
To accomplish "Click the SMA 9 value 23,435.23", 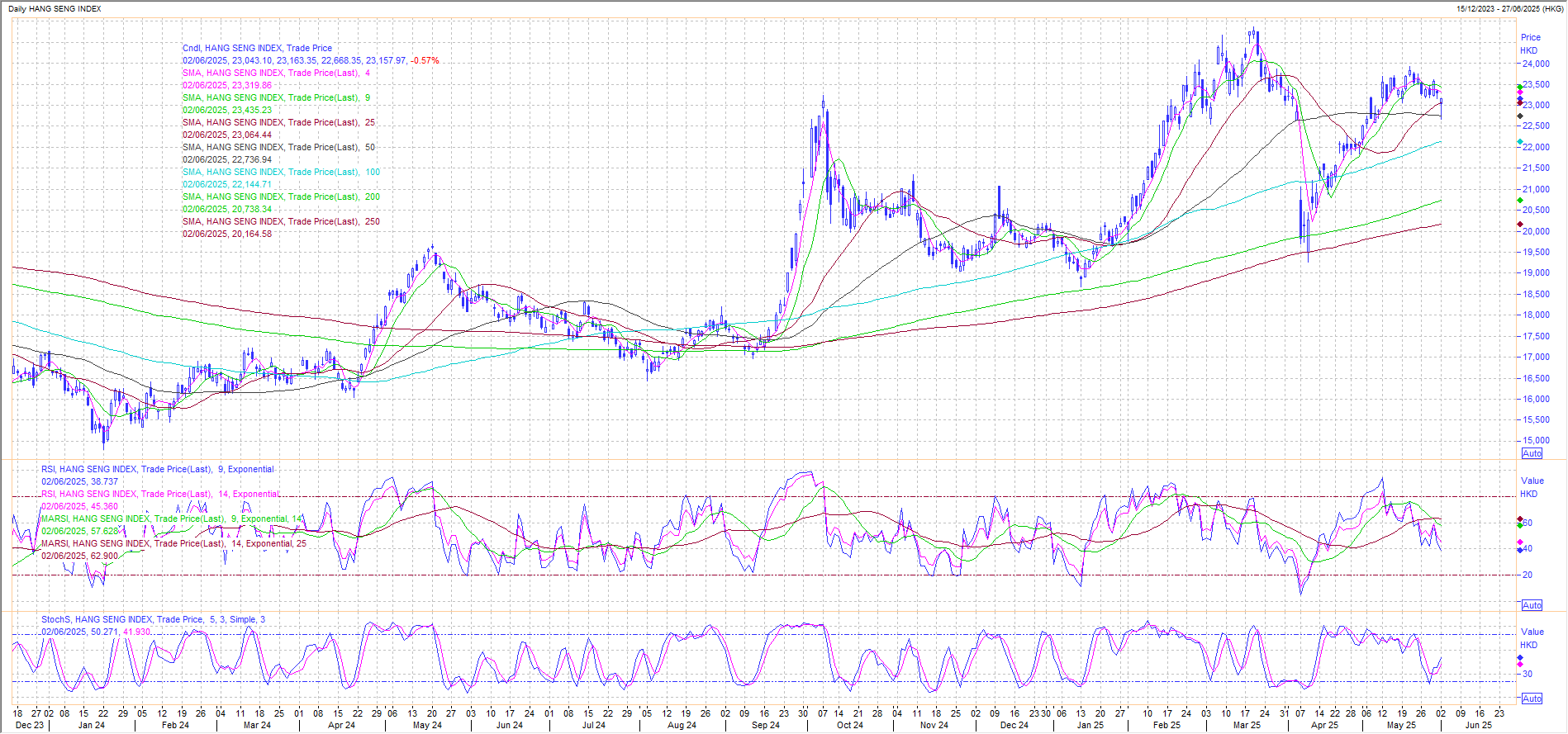I will 226,110.
